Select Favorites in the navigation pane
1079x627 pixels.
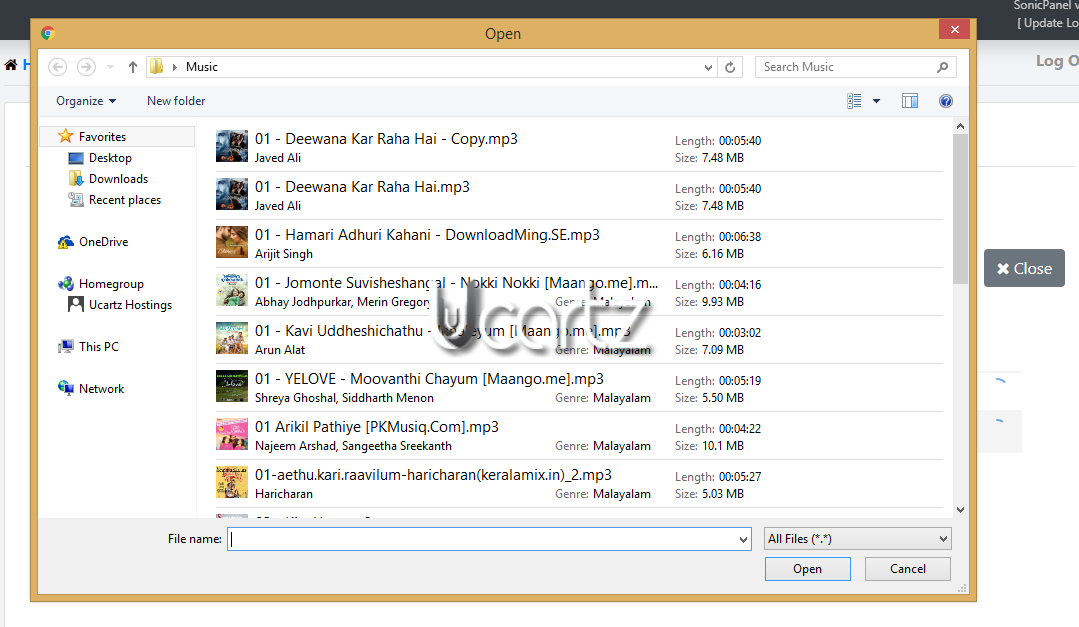pyautogui.click(x=117, y=136)
